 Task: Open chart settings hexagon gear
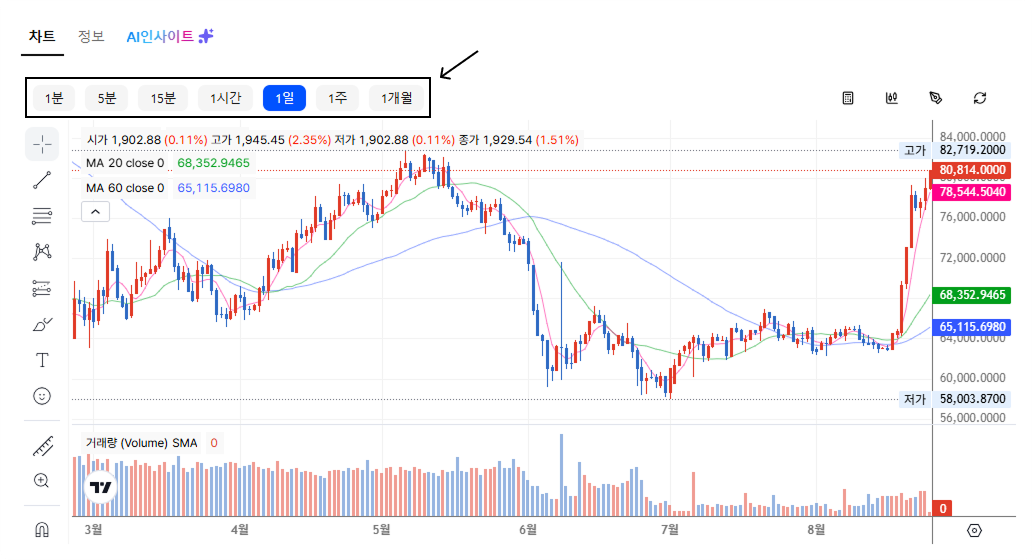[975, 530]
